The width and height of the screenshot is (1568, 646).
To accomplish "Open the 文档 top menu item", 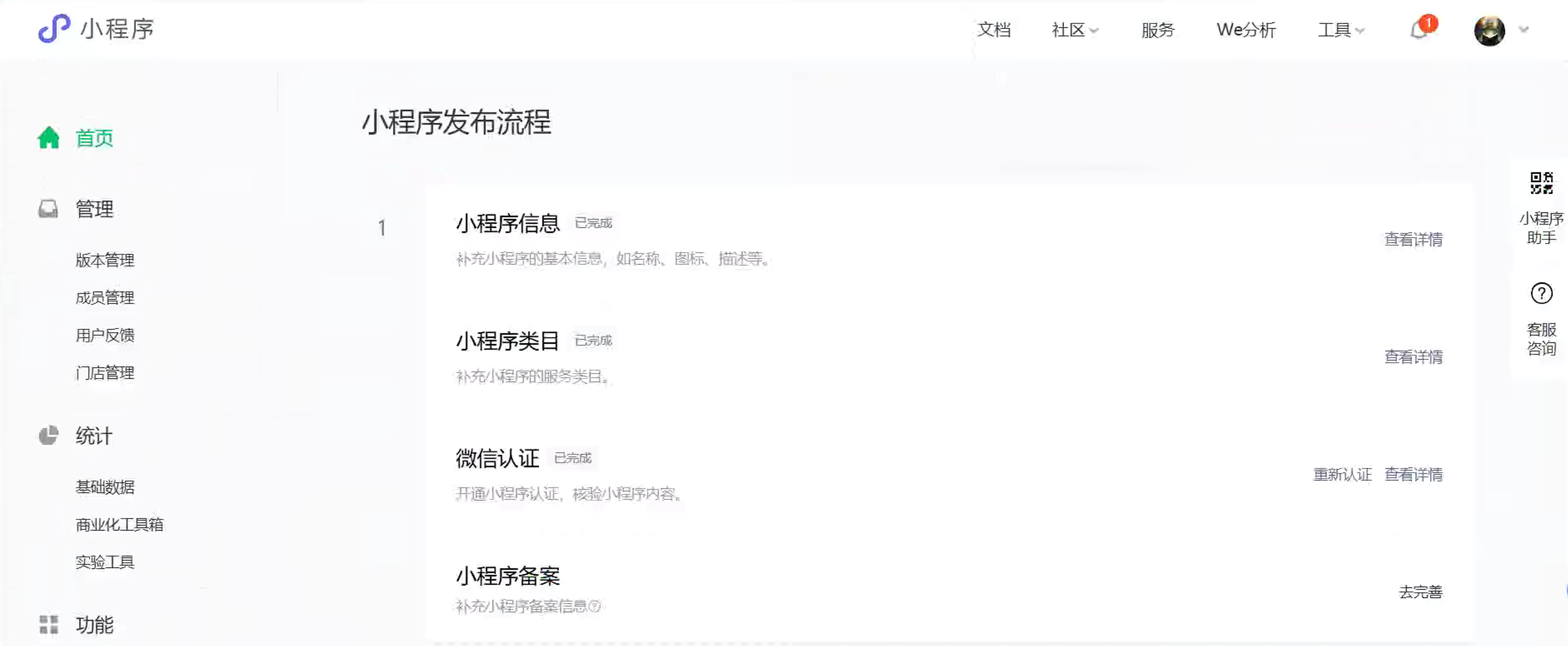I will coord(994,30).
